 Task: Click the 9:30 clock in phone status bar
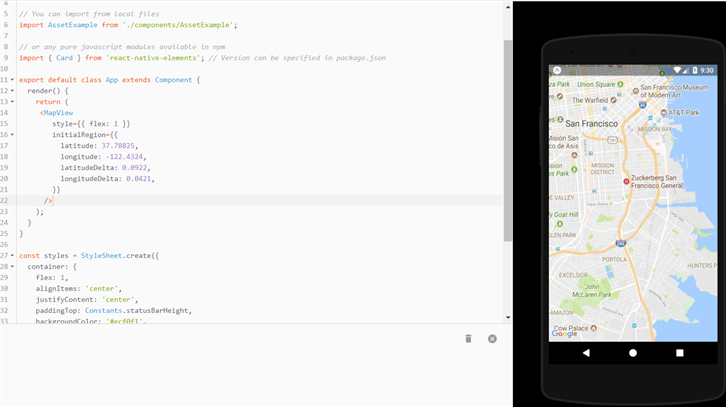point(707,70)
